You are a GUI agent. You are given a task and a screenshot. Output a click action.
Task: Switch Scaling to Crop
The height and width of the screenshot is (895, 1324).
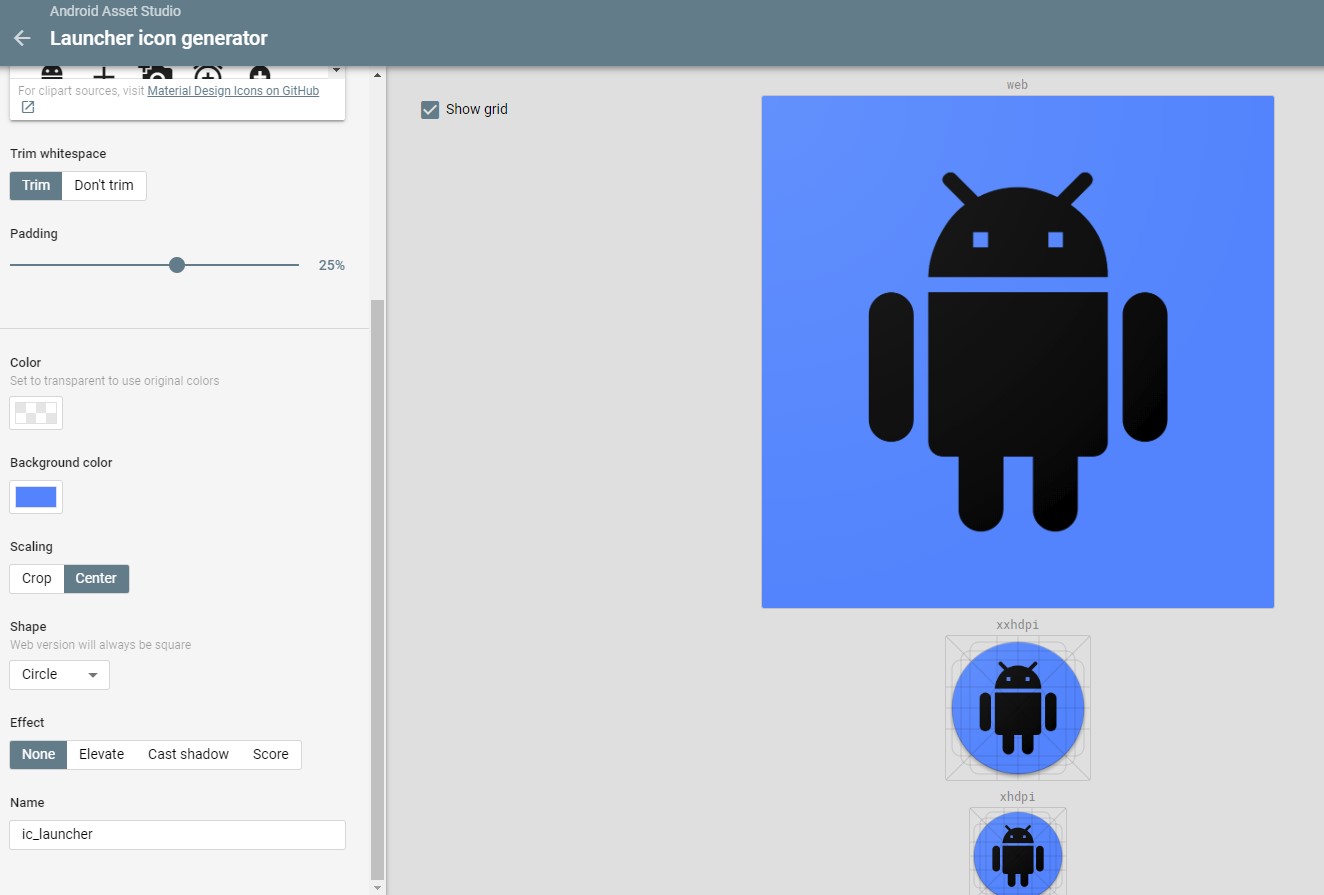36,578
